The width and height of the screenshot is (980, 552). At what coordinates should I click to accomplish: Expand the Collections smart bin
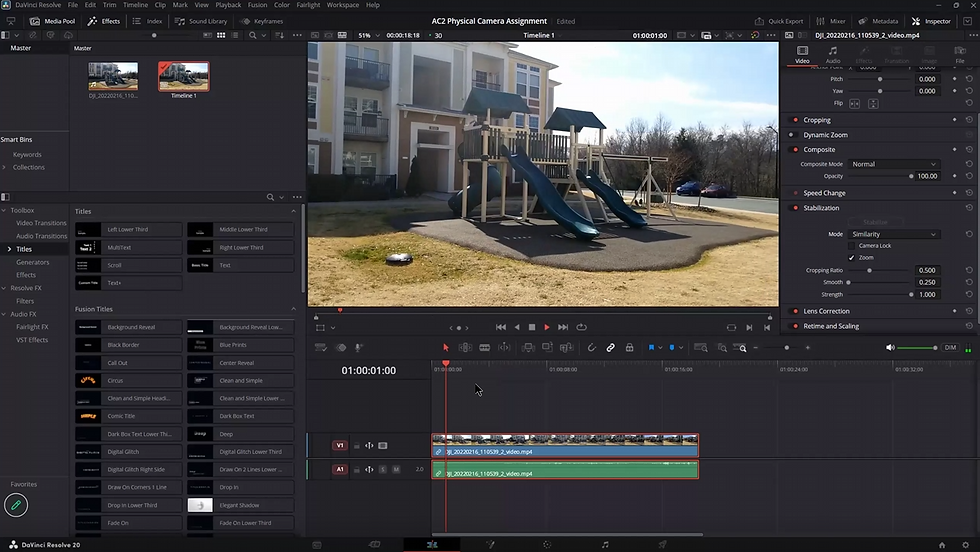coord(4,168)
